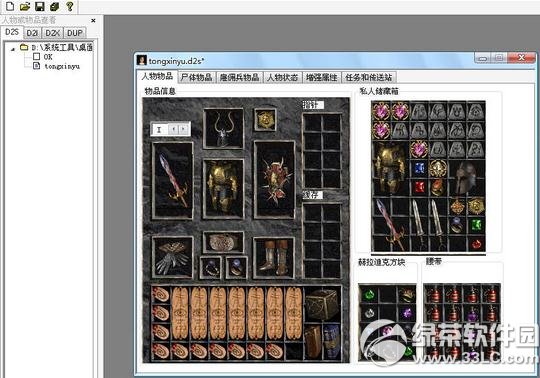Close the left item viewer panel
The height and width of the screenshot is (378, 540).
(x=93, y=21)
